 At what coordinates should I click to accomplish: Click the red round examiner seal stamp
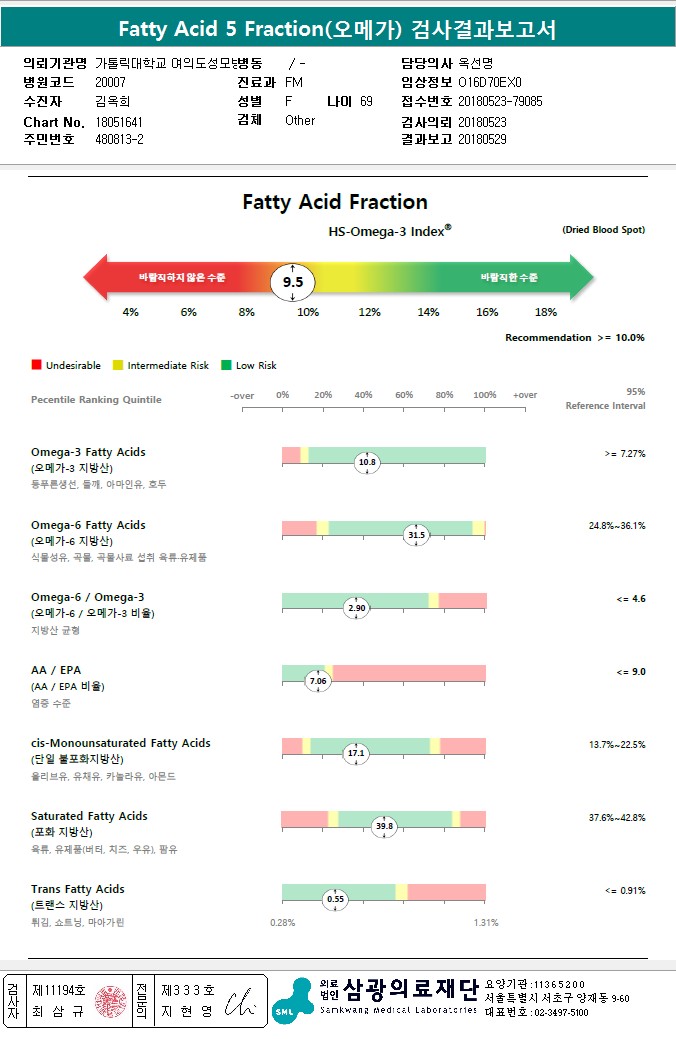(x=111, y=1001)
